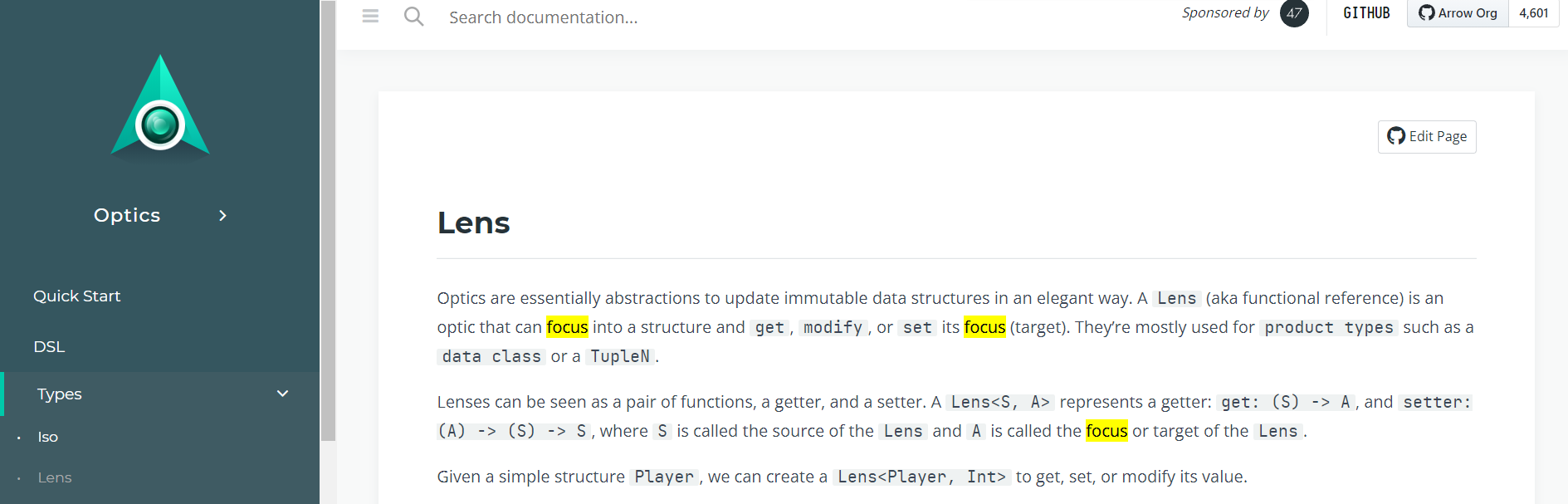Screen dimensions: 1568x504
Task: Open the DSL sidebar item
Action: [49, 347]
